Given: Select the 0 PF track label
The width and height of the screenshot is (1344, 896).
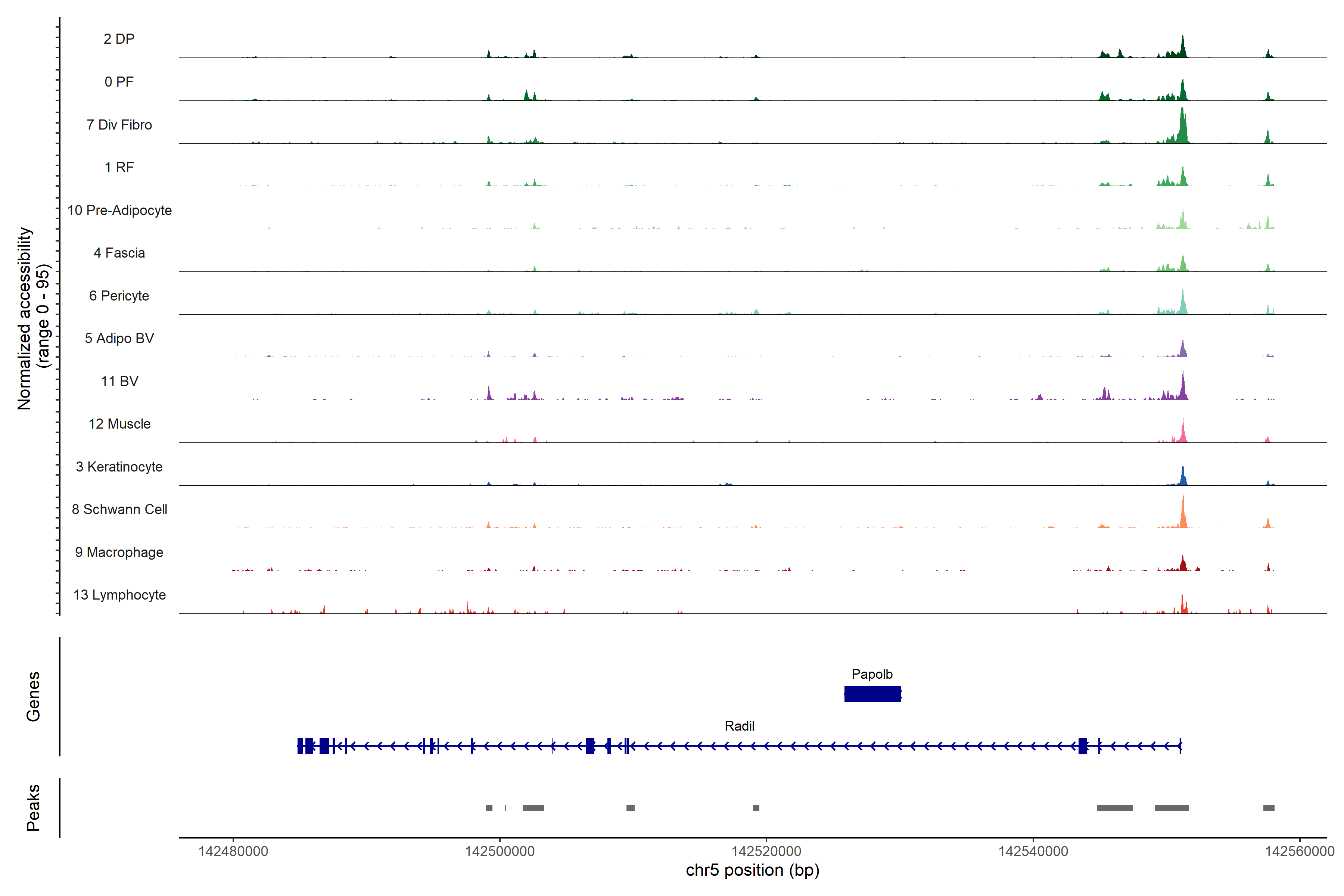Looking at the screenshot, I should tap(119, 82).
